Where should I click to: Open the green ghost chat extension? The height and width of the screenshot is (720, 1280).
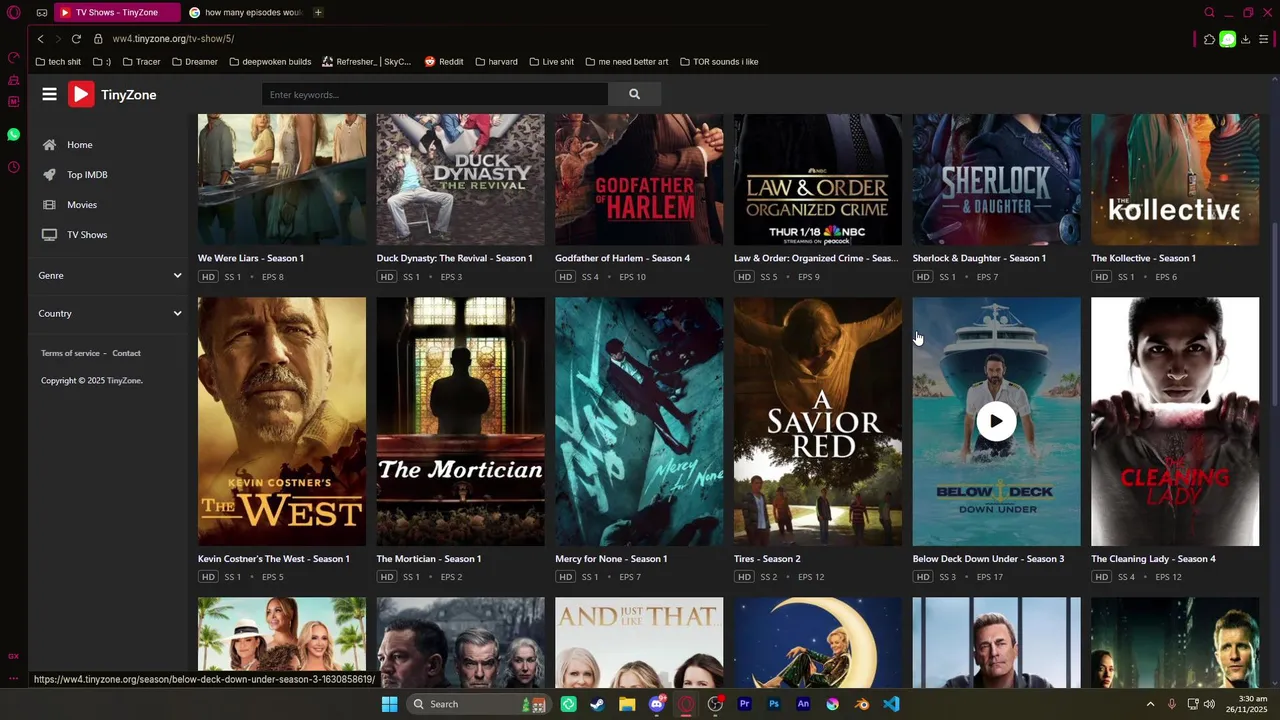1227,39
